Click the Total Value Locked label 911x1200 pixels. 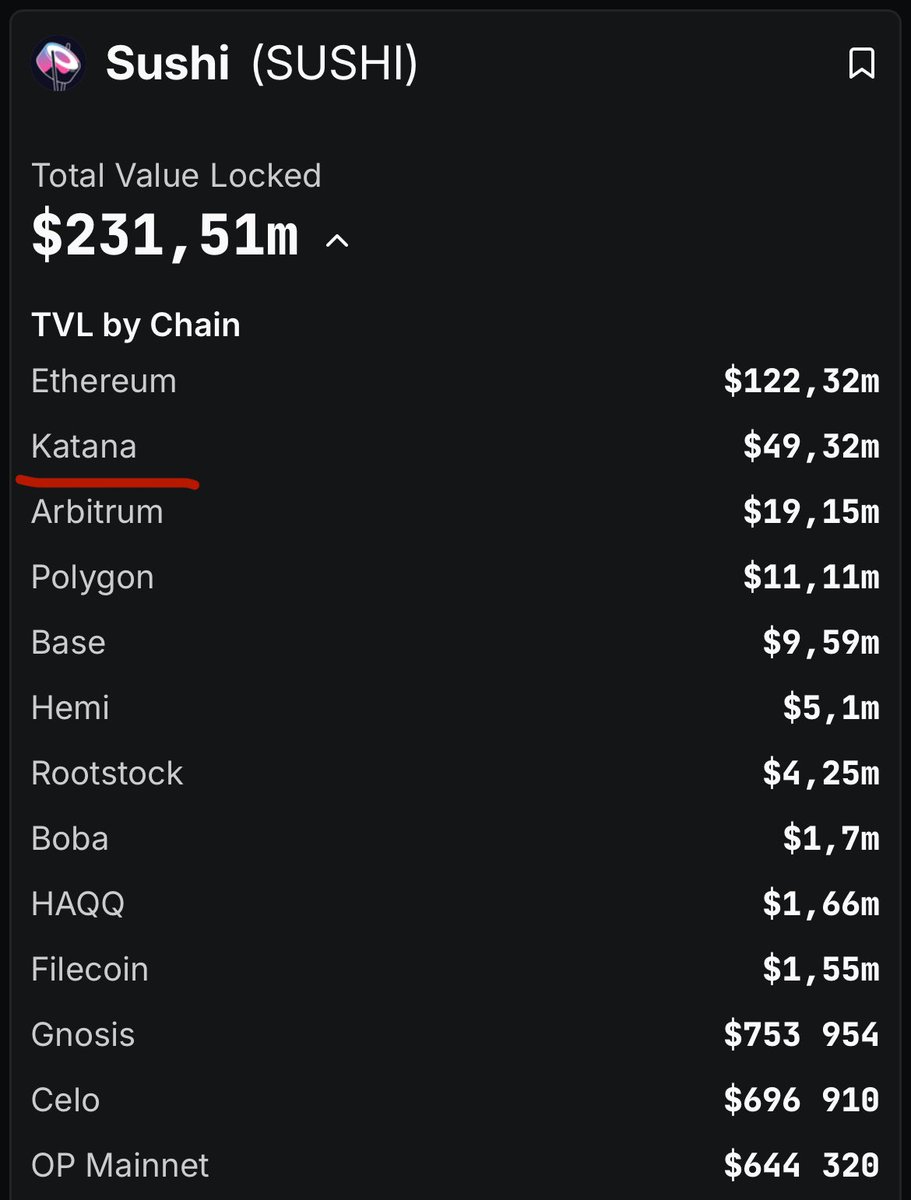[x=176, y=176]
